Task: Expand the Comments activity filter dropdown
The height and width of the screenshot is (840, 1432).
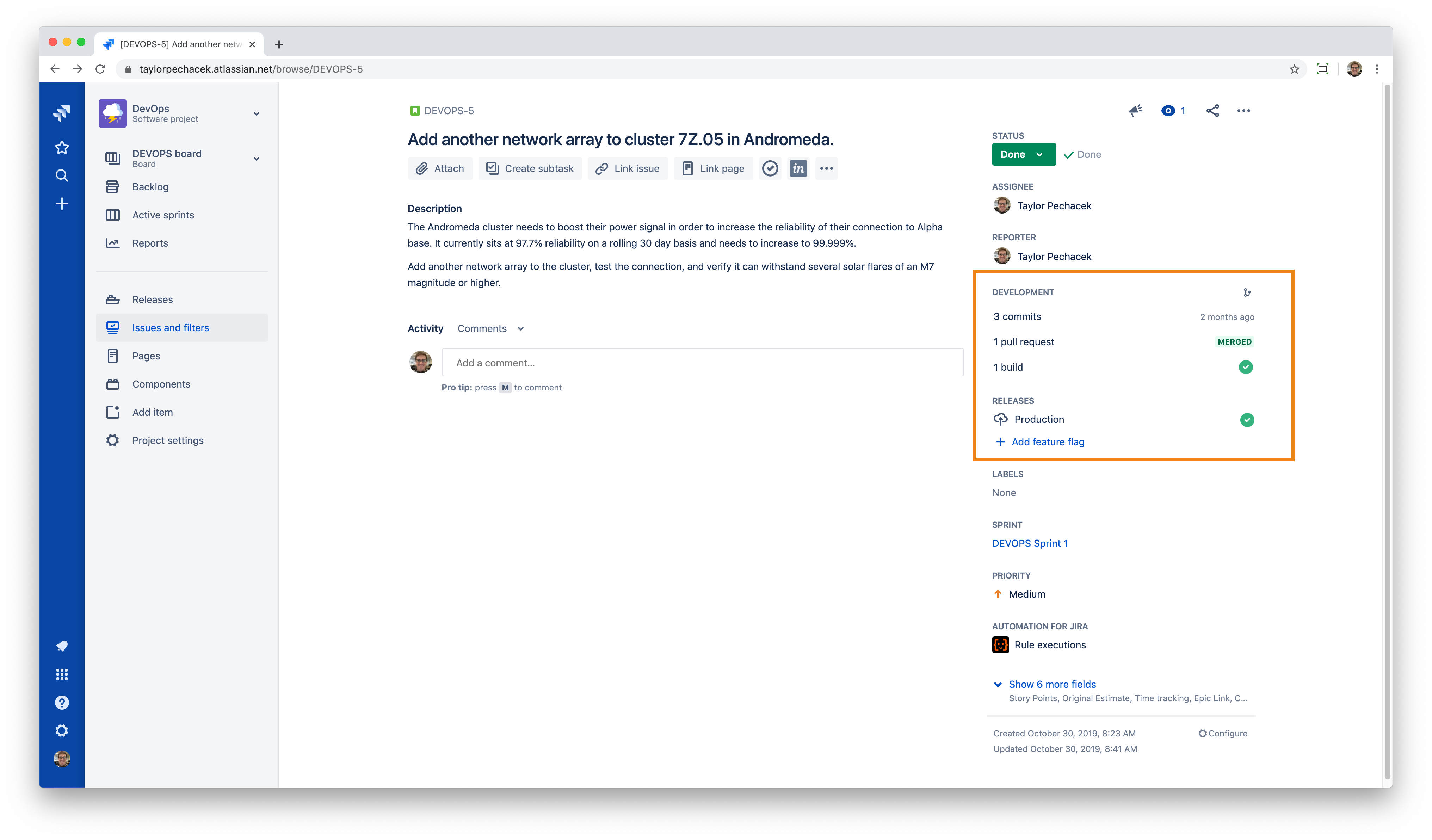Action: tap(490, 328)
